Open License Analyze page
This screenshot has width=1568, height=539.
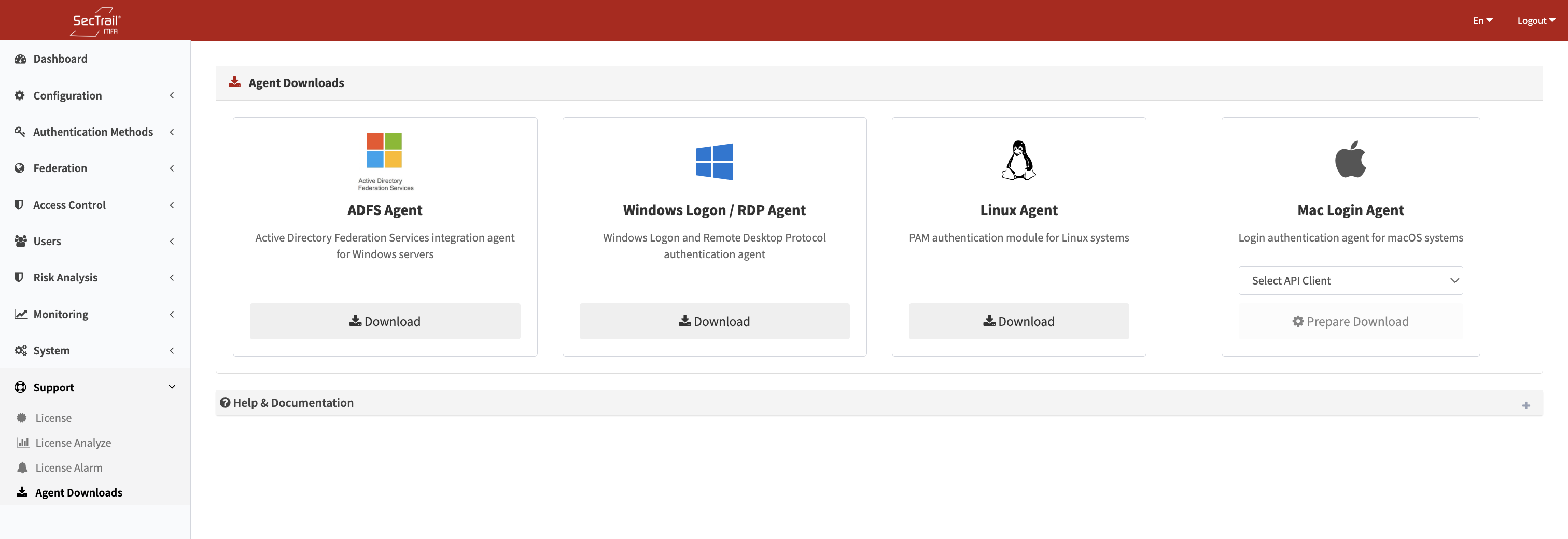[x=73, y=442]
